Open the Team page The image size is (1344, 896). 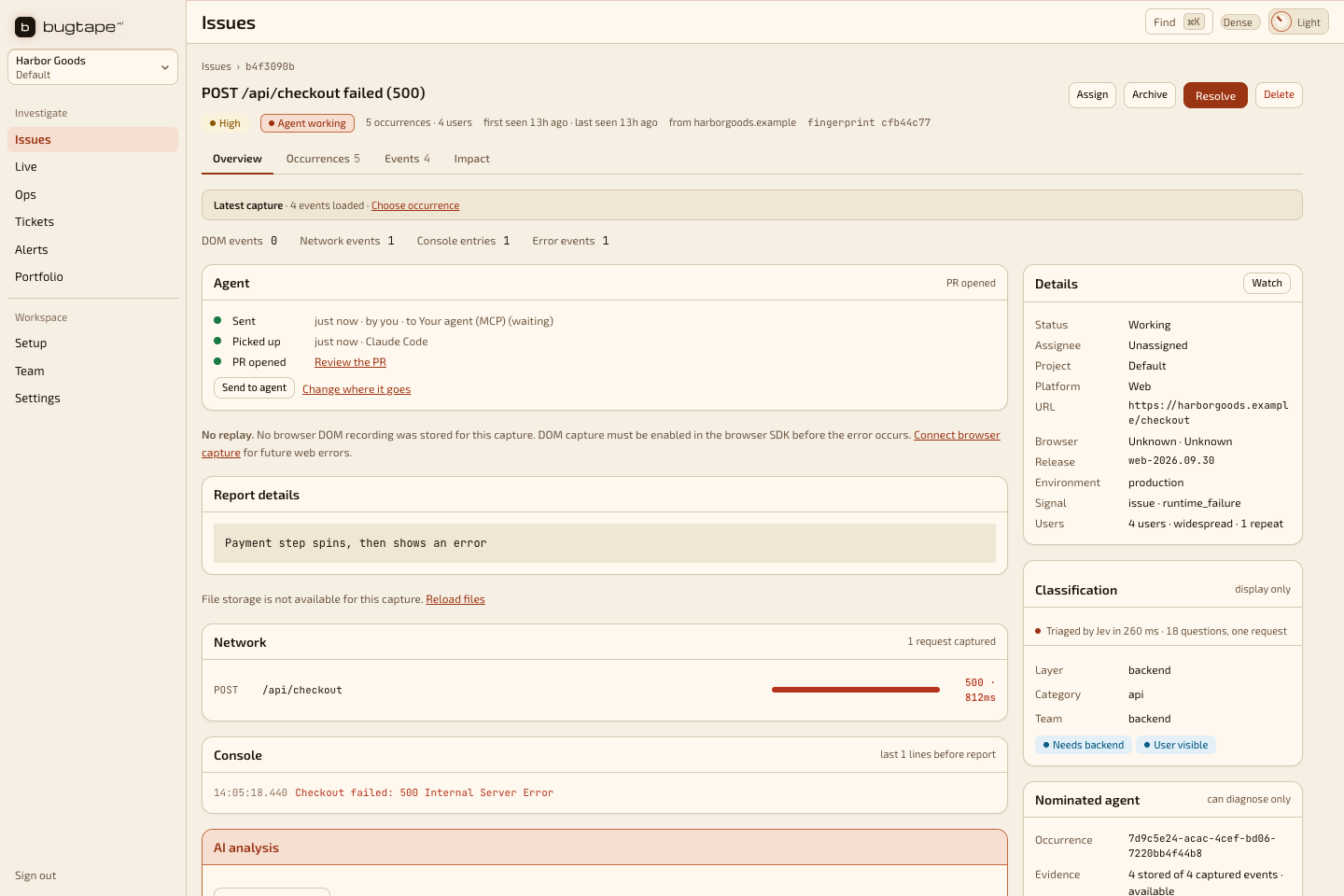pyautogui.click(x=92, y=371)
